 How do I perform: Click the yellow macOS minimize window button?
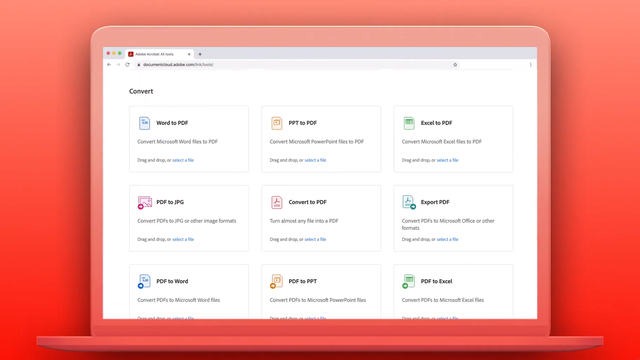114,53
